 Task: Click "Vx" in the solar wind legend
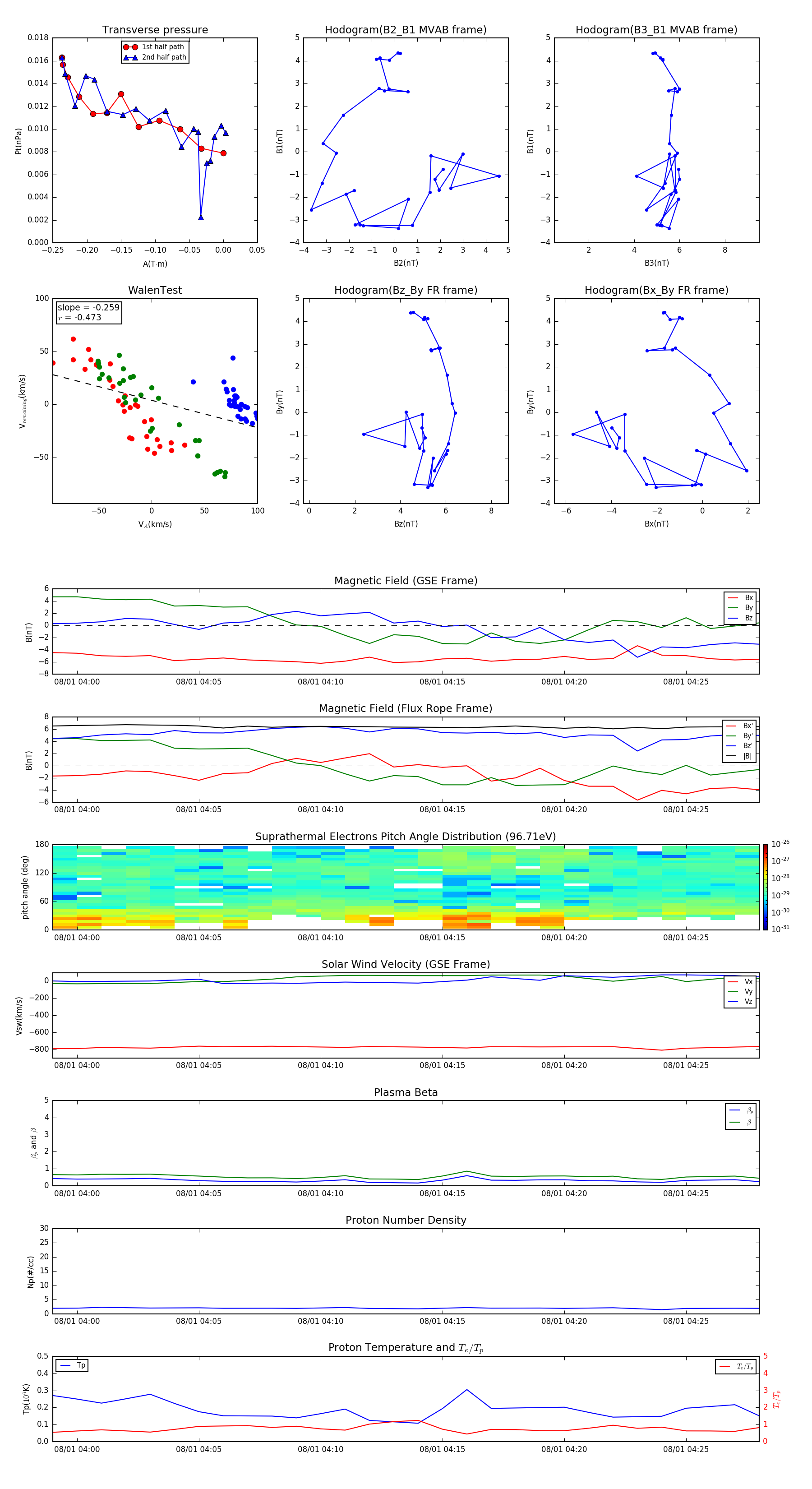[x=748, y=981]
